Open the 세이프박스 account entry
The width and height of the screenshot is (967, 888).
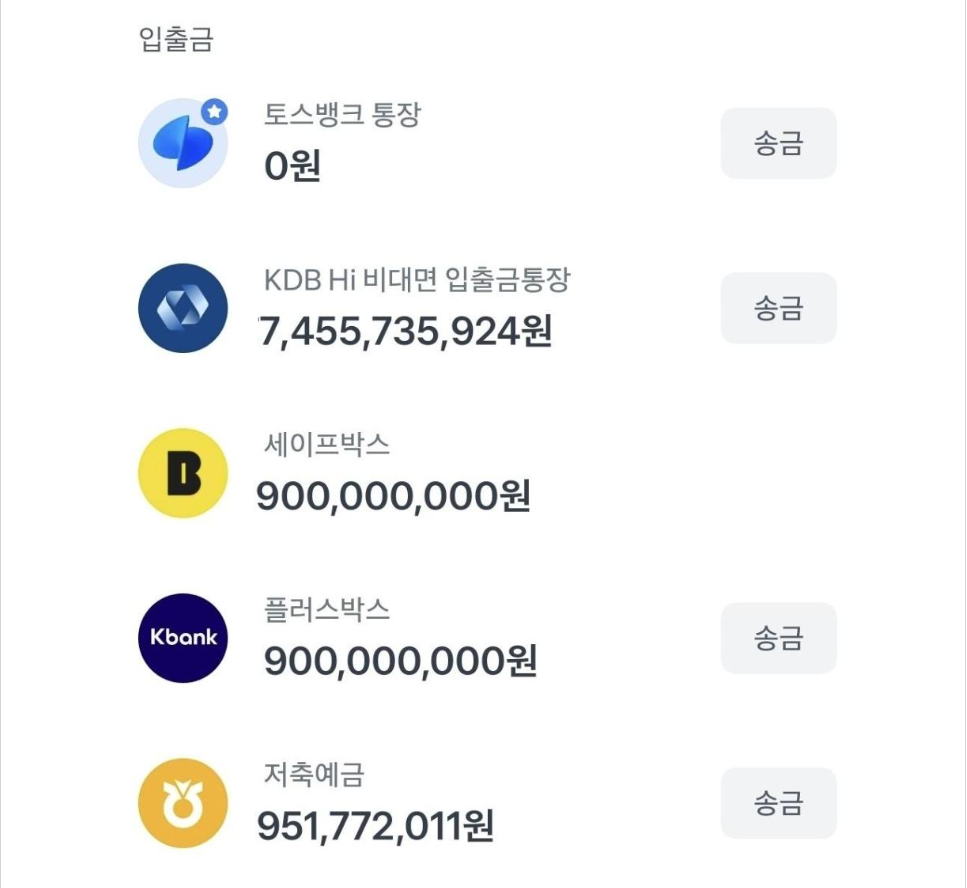pos(326,445)
